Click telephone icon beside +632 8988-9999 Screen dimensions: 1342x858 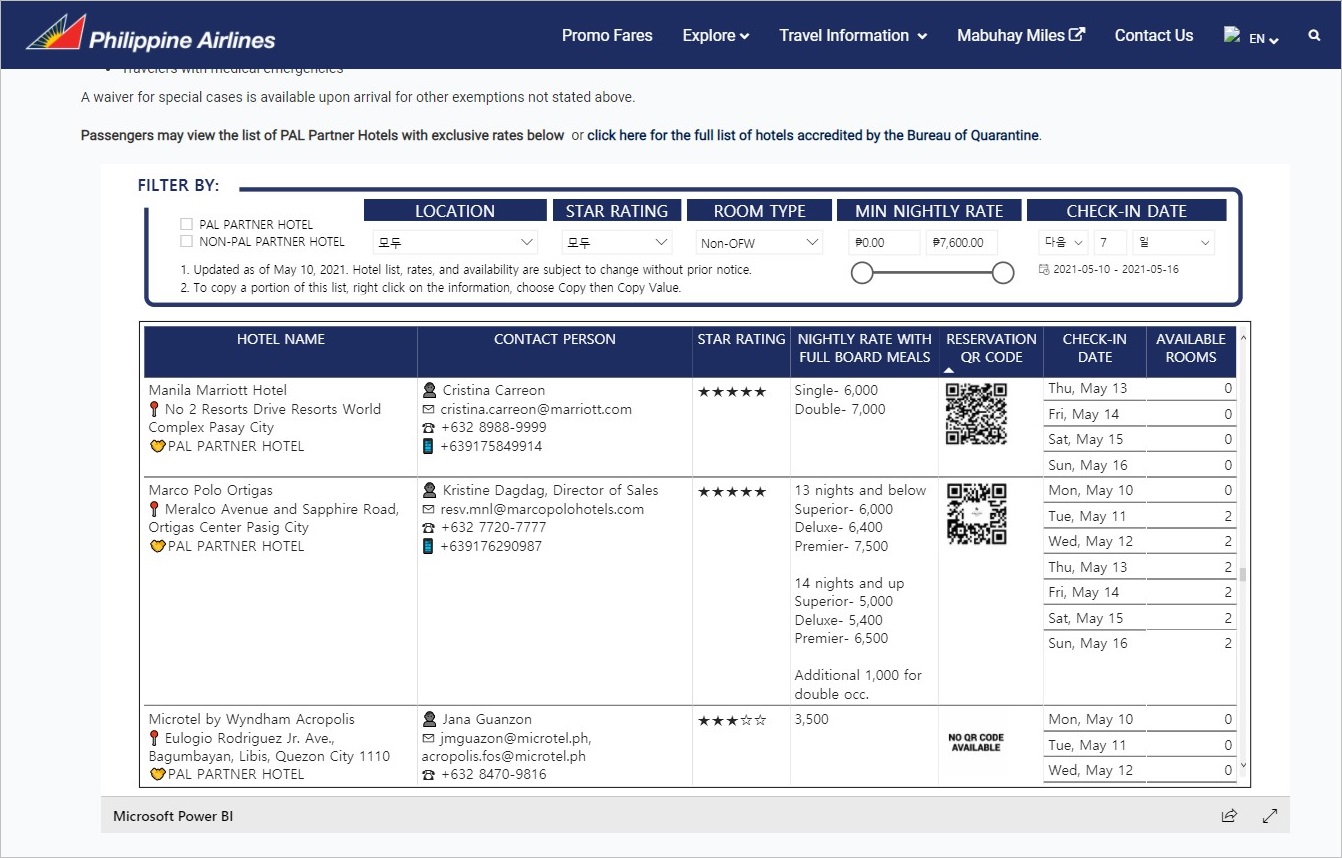point(428,427)
